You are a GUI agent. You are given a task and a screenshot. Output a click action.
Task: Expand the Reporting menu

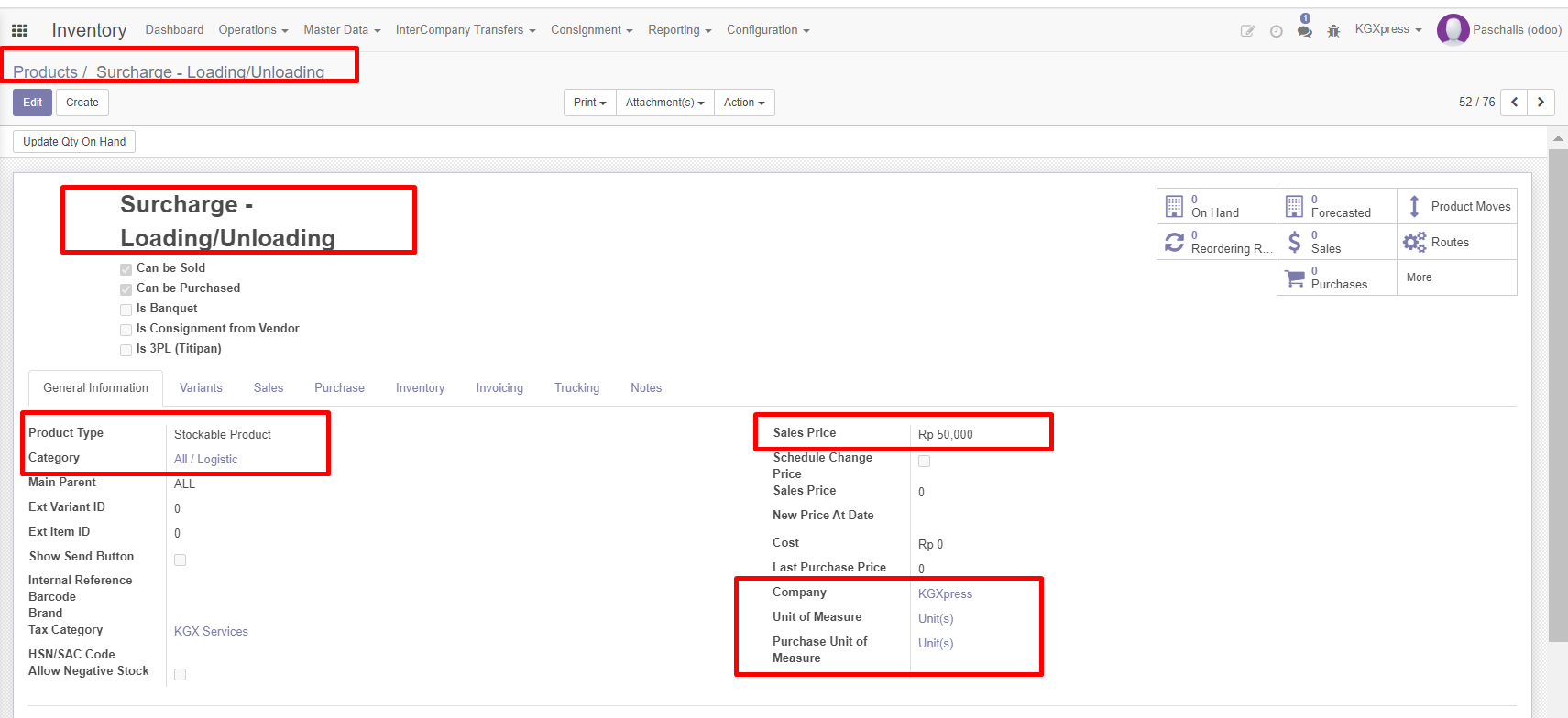[680, 30]
